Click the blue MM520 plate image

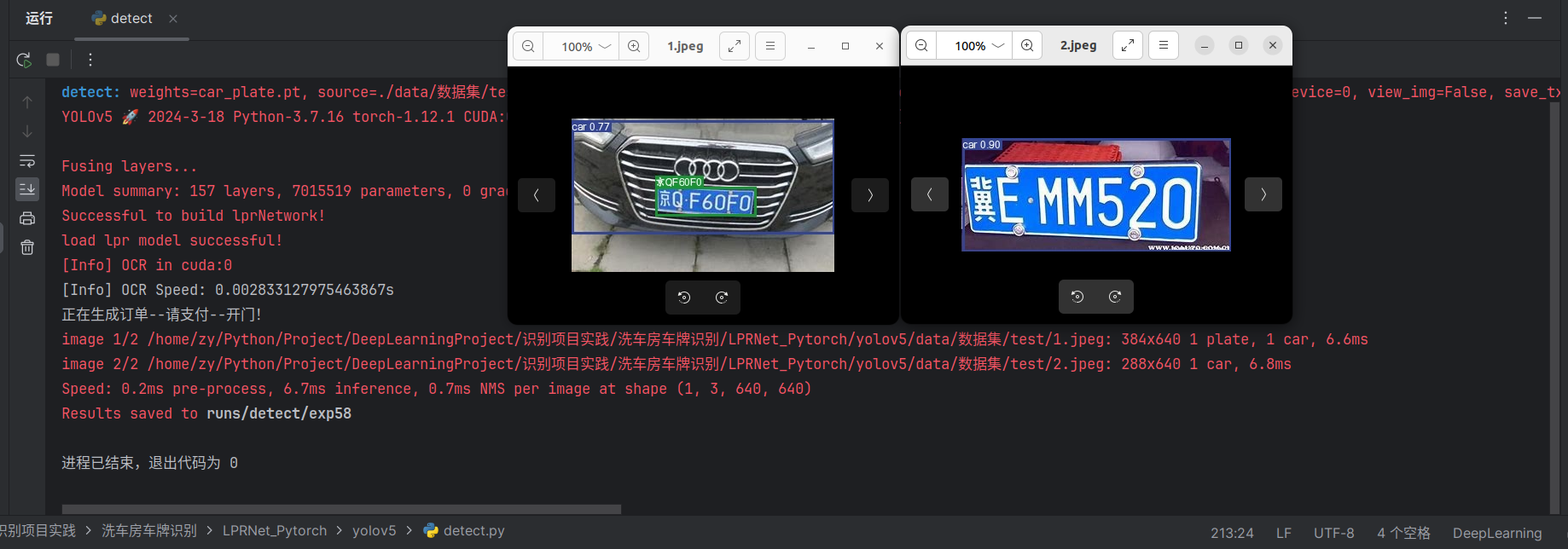pyautogui.click(x=1096, y=195)
